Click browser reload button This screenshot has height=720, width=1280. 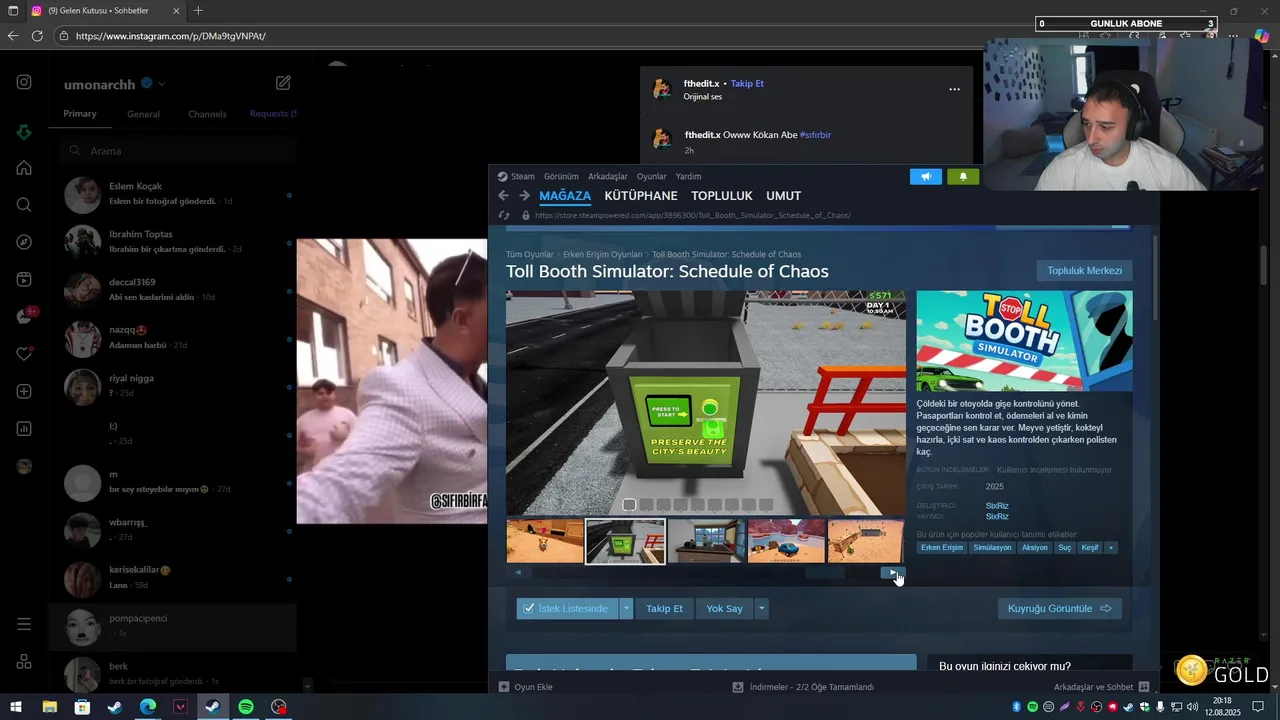[x=37, y=36]
